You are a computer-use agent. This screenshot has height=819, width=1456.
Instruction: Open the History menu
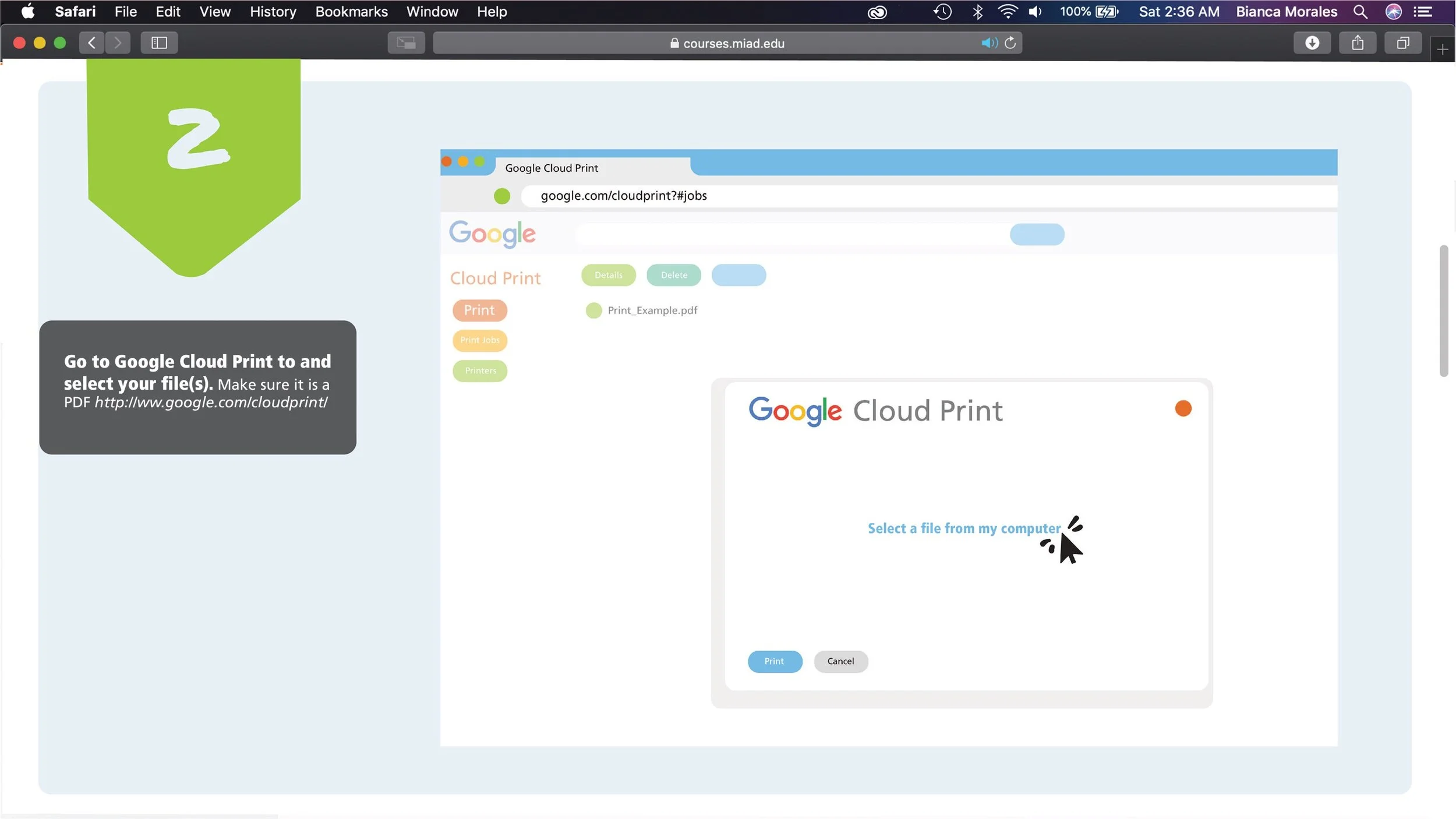click(x=273, y=12)
